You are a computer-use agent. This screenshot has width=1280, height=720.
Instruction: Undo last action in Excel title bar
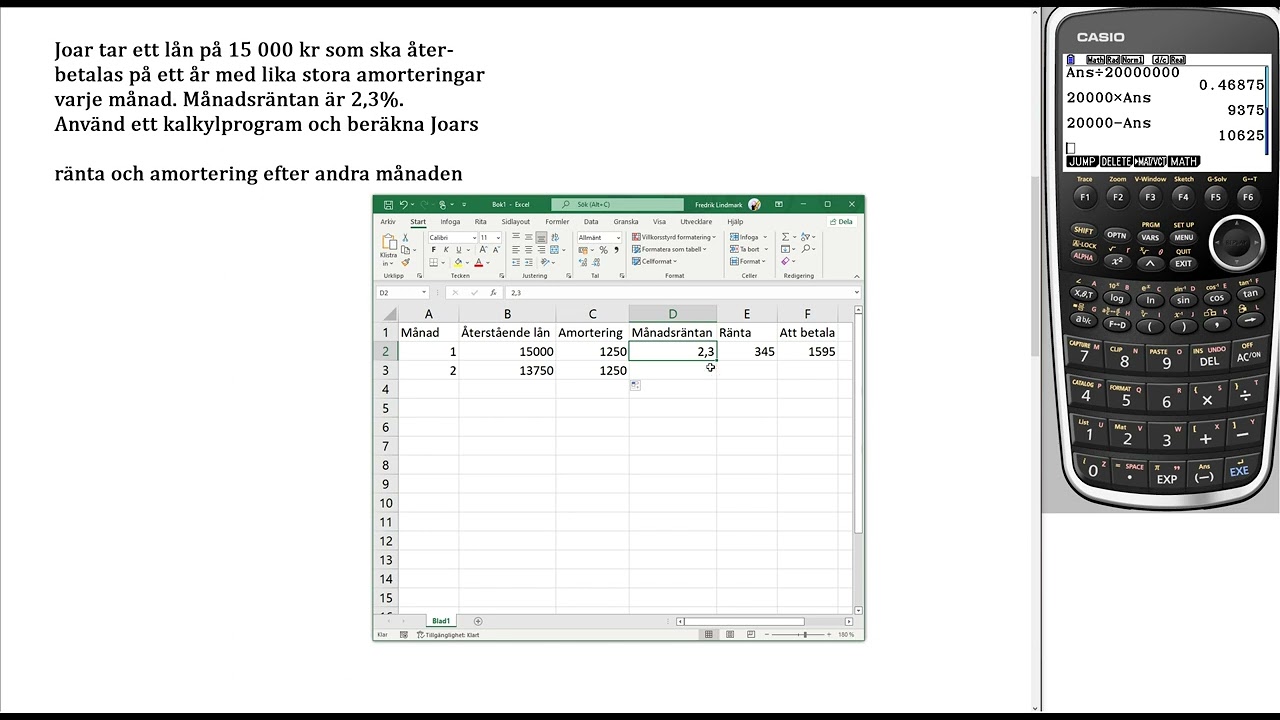403,204
